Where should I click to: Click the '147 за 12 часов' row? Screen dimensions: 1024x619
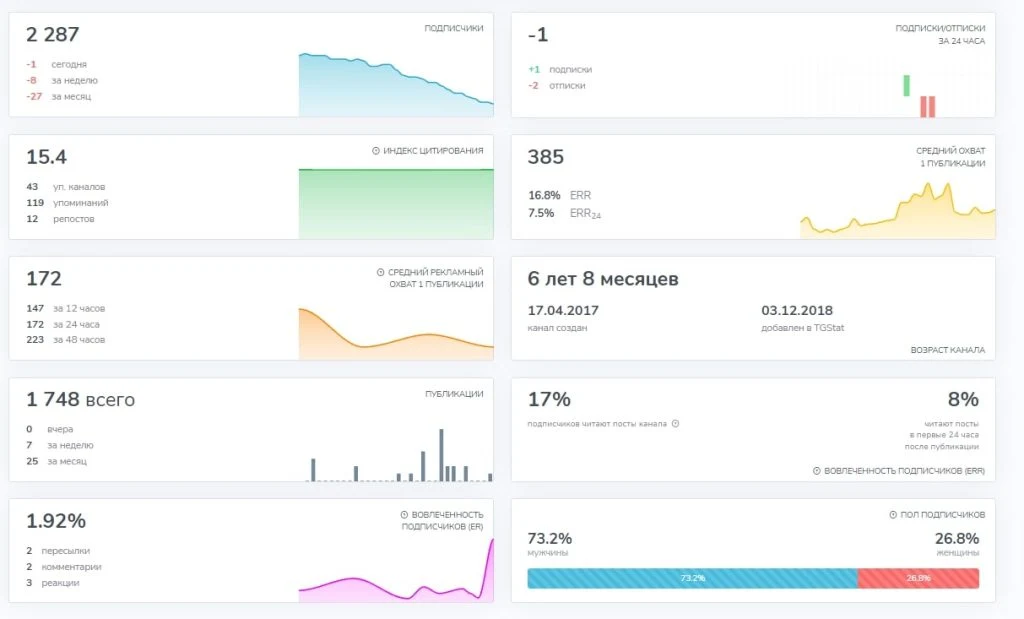click(65, 308)
